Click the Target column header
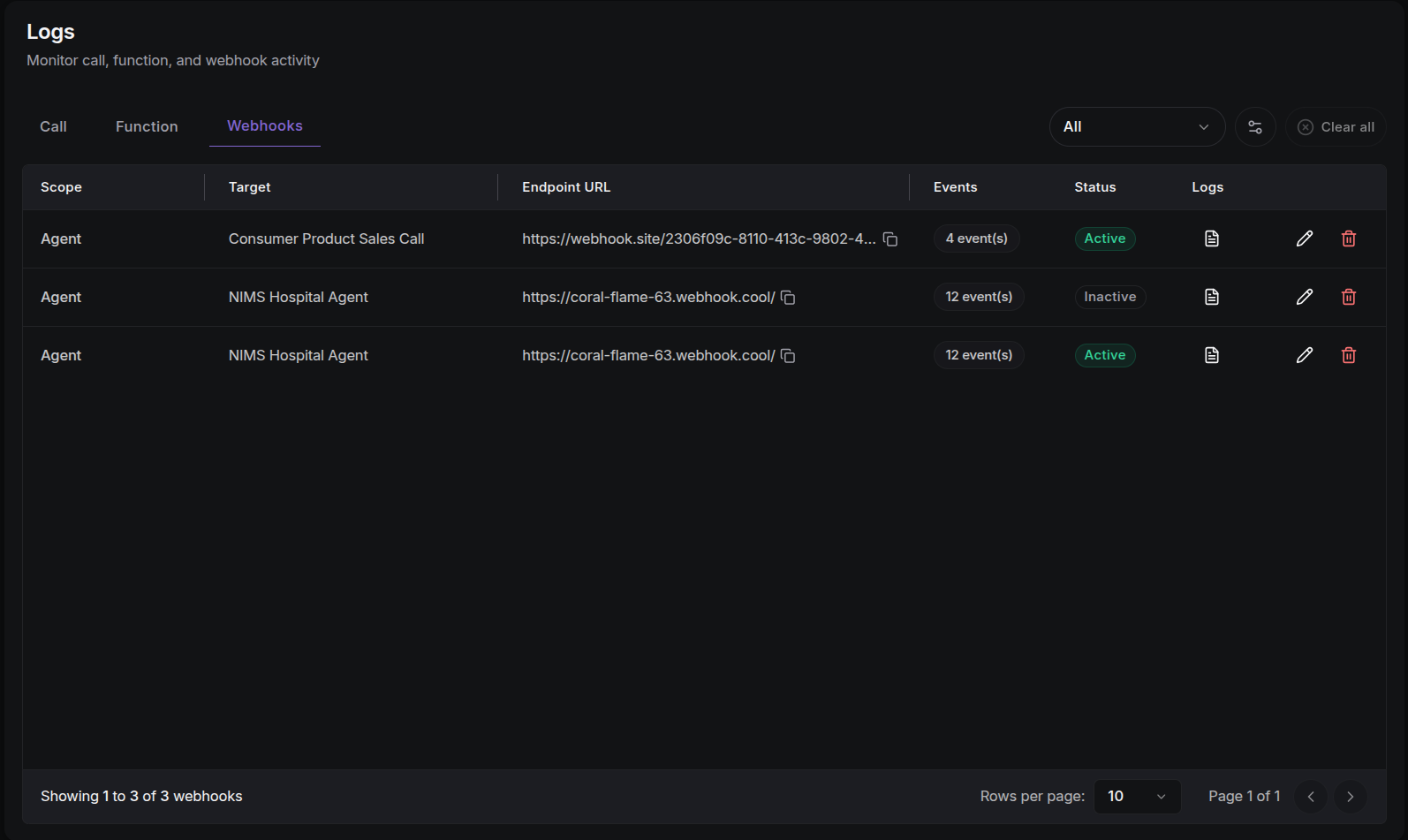This screenshot has width=1408, height=840. tap(250, 187)
